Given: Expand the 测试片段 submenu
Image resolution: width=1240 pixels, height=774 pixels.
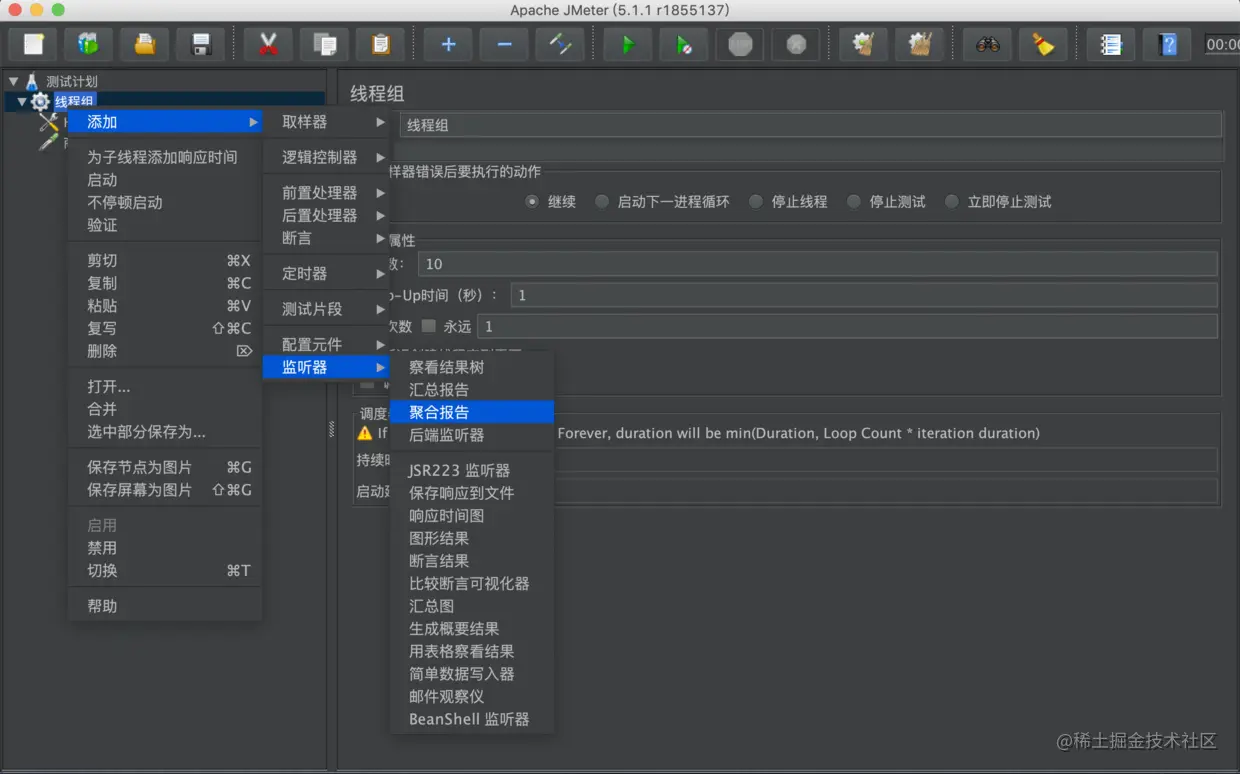Looking at the screenshot, I should [x=326, y=309].
